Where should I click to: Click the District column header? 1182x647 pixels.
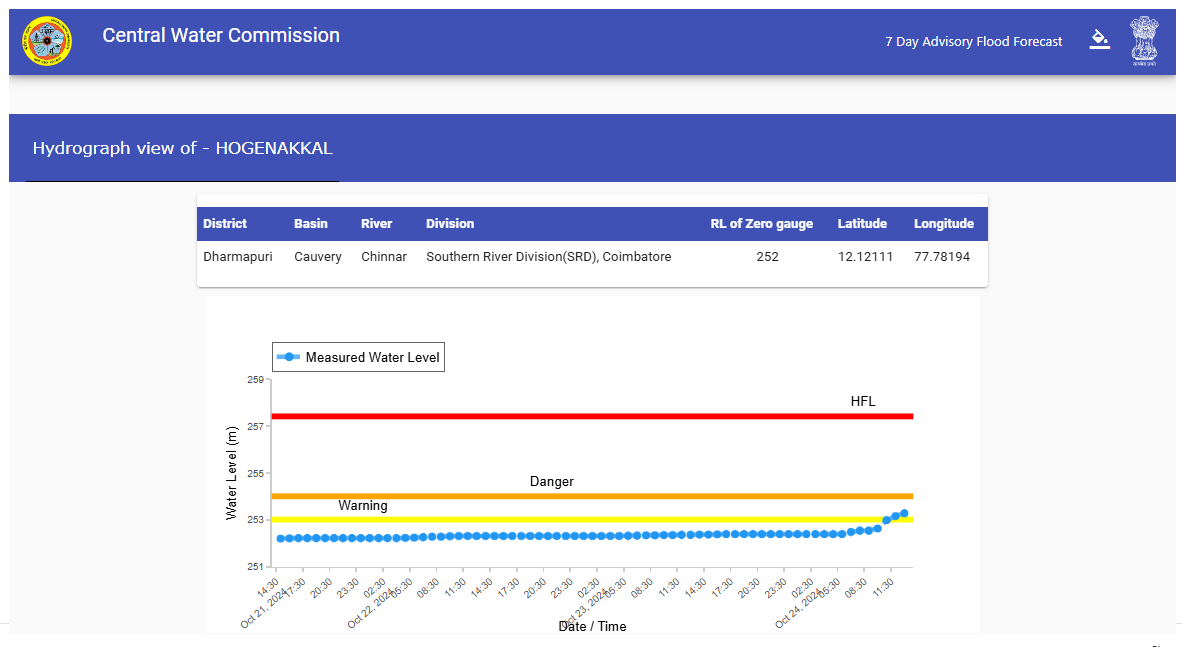tap(225, 223)
